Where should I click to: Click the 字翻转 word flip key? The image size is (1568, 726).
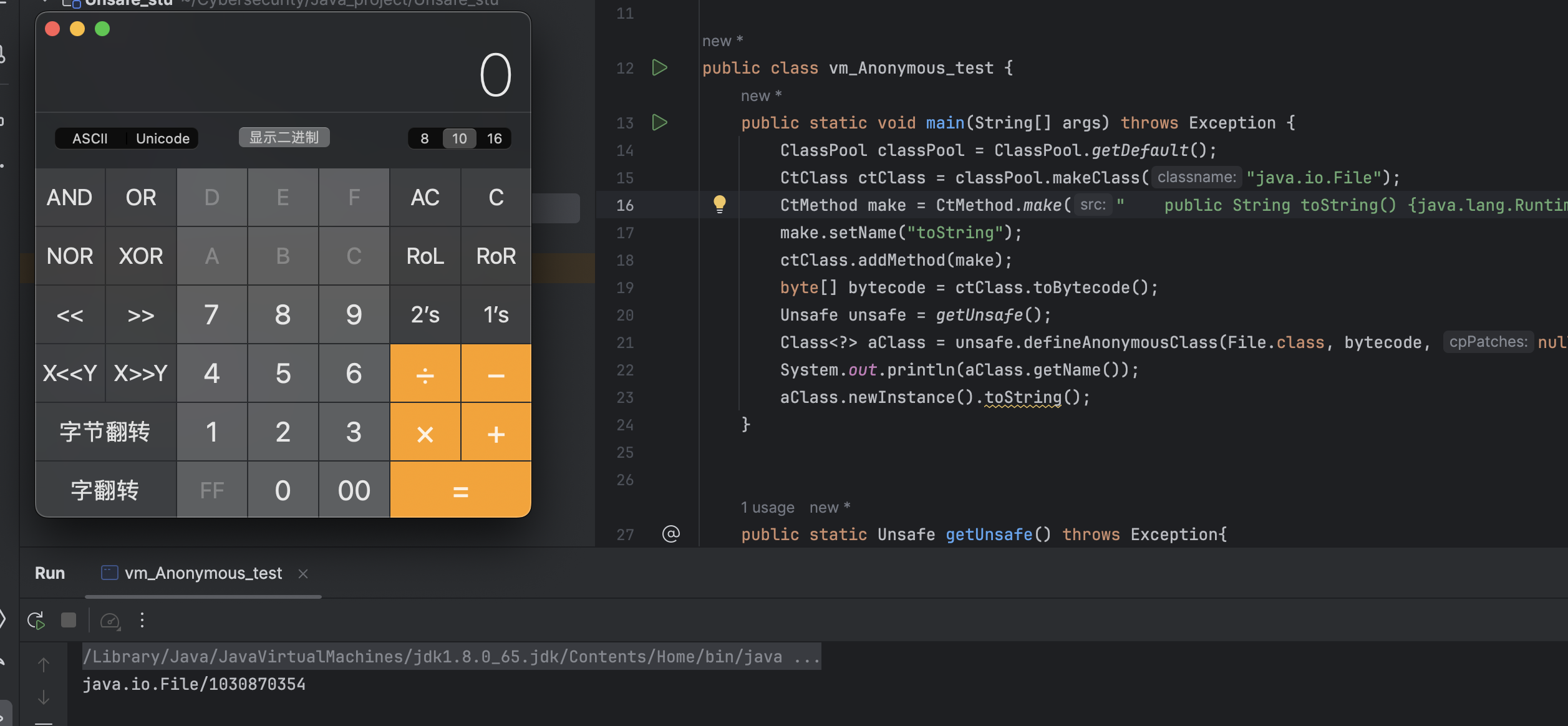(x=105, y=490)
